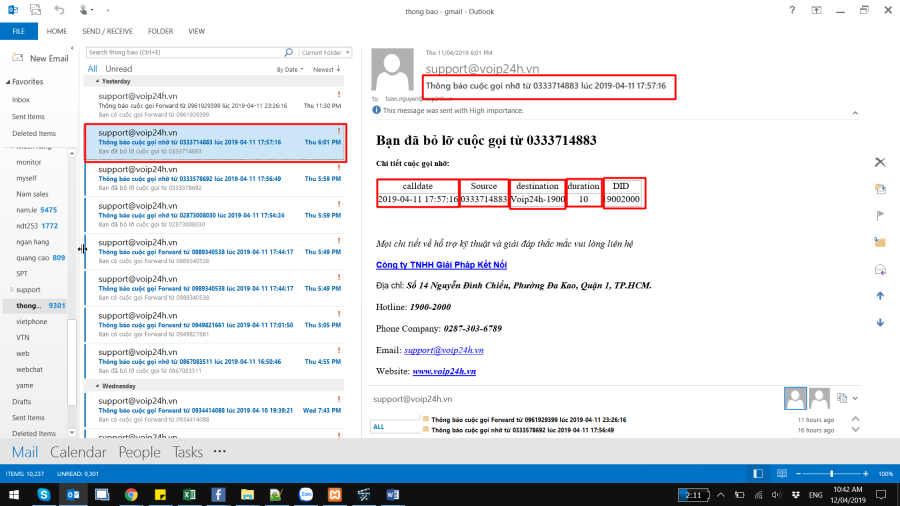The image size is (900, 506).
Task: Click the support@voip24h.vn email link
Action: coord(444,350)
